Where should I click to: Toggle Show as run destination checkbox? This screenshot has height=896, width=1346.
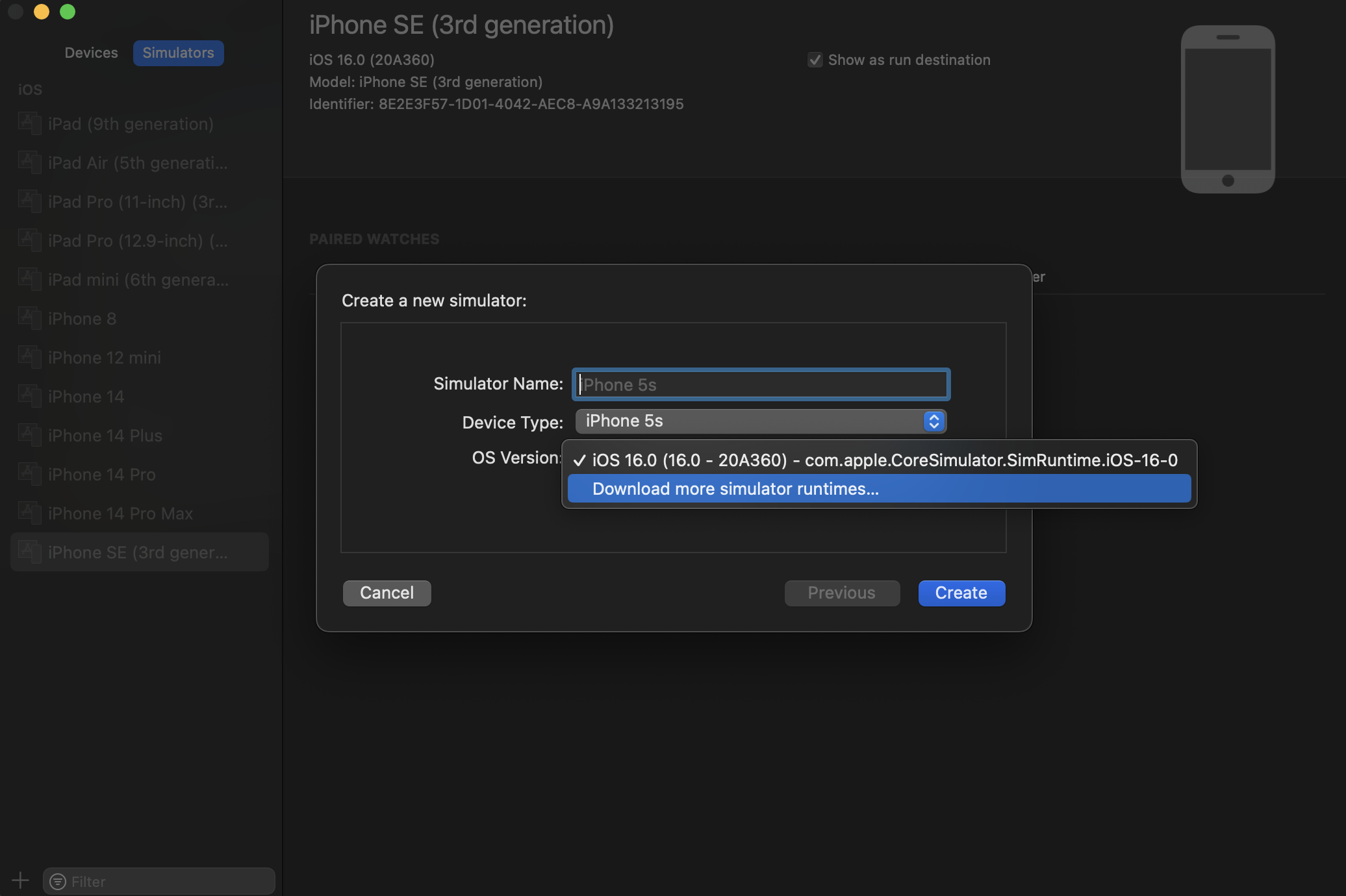click(815, 60)
